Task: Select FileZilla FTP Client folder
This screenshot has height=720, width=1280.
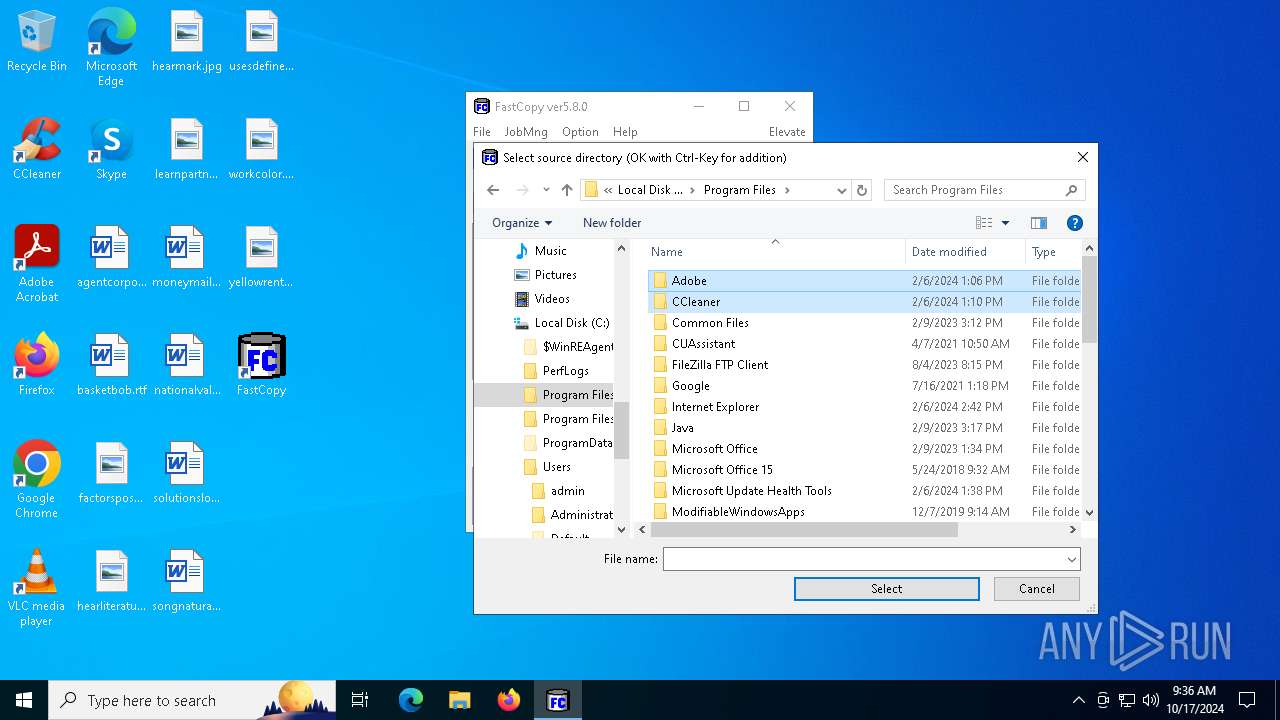Action: pos(865,365)
